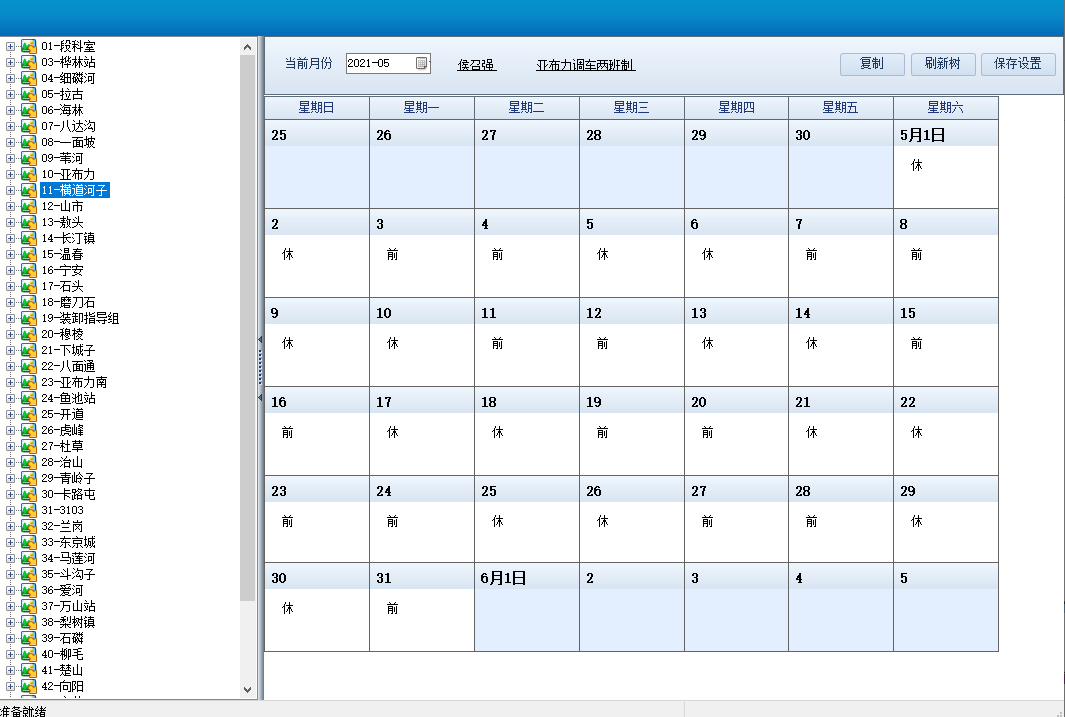Expand the 37-万山站 tree node
1065x717 pixels.
click(x=11, y=606)
